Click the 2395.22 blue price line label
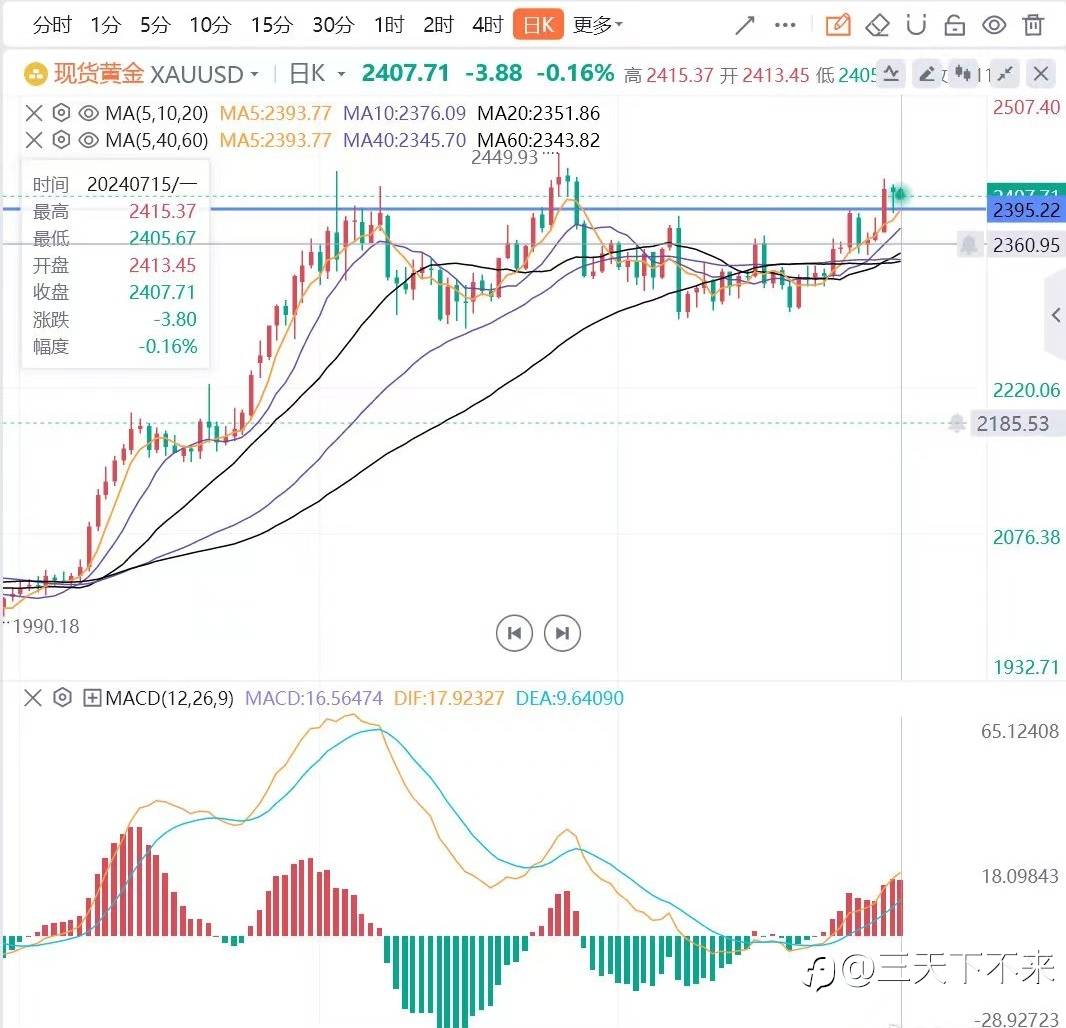The height and width of the screenshot is (1028, 1066). coord(1025,210)
